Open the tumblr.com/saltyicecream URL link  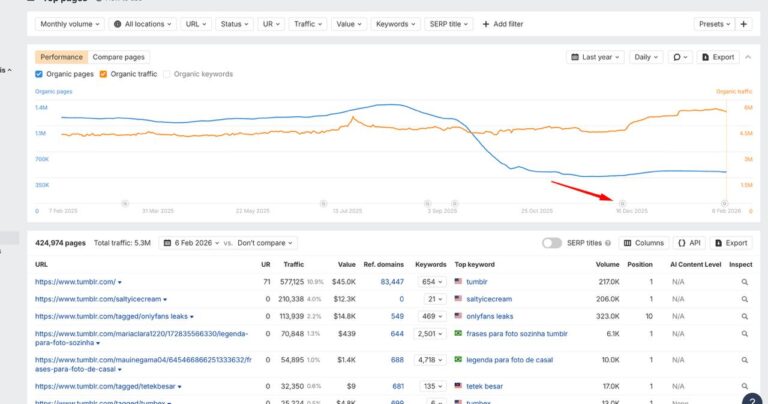[97, 299]
